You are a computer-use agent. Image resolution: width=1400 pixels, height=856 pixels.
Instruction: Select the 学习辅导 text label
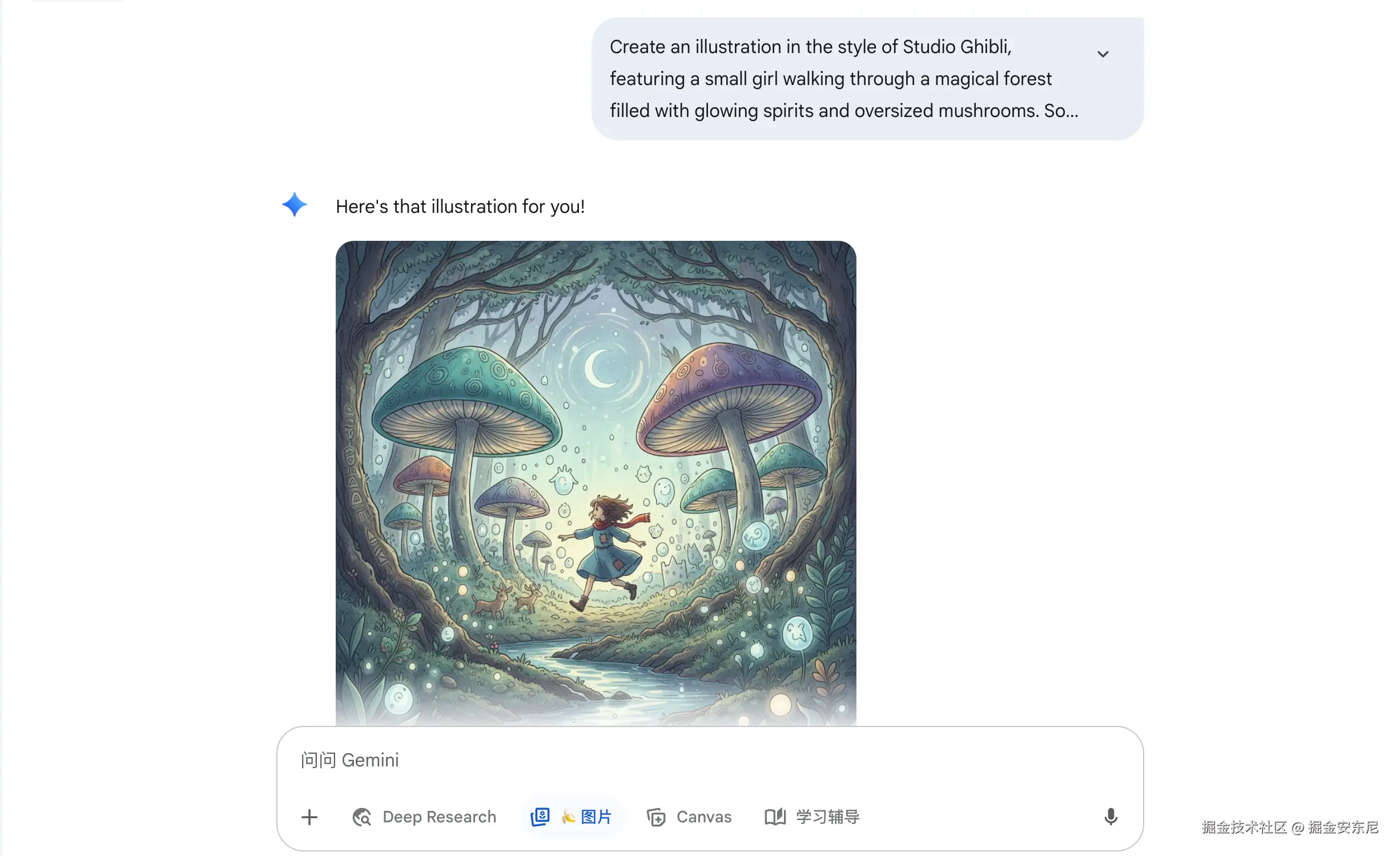click(828, 817)
